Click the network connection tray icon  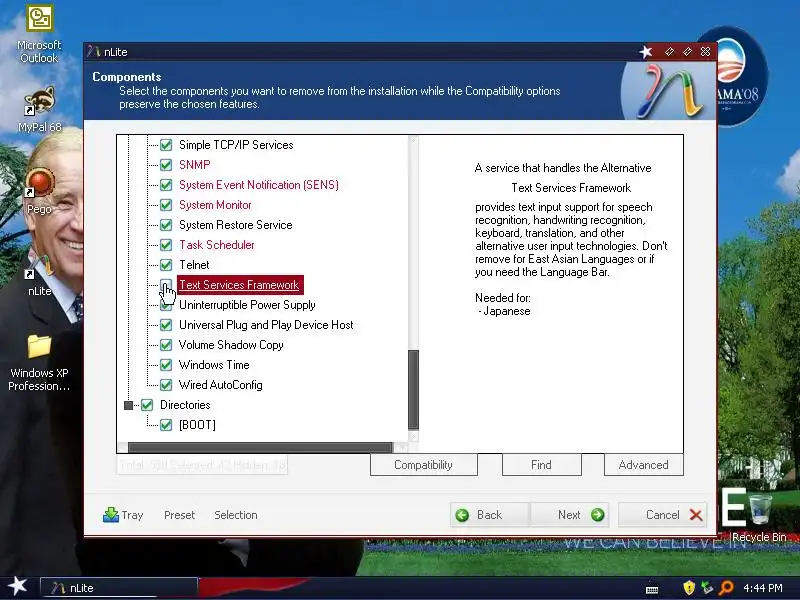[707, 588]
